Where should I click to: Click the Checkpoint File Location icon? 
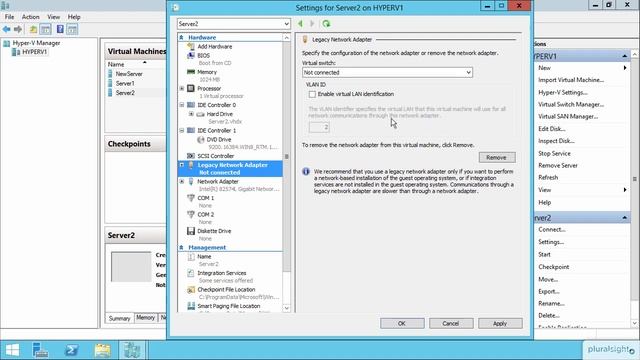point(191,290)
